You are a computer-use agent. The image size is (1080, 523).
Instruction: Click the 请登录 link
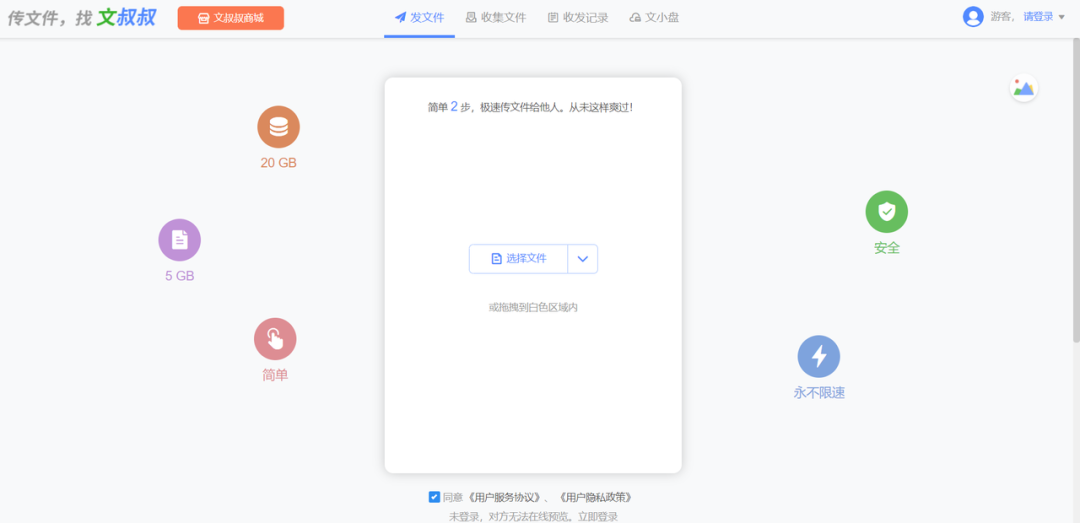(x=1038, y=17)
